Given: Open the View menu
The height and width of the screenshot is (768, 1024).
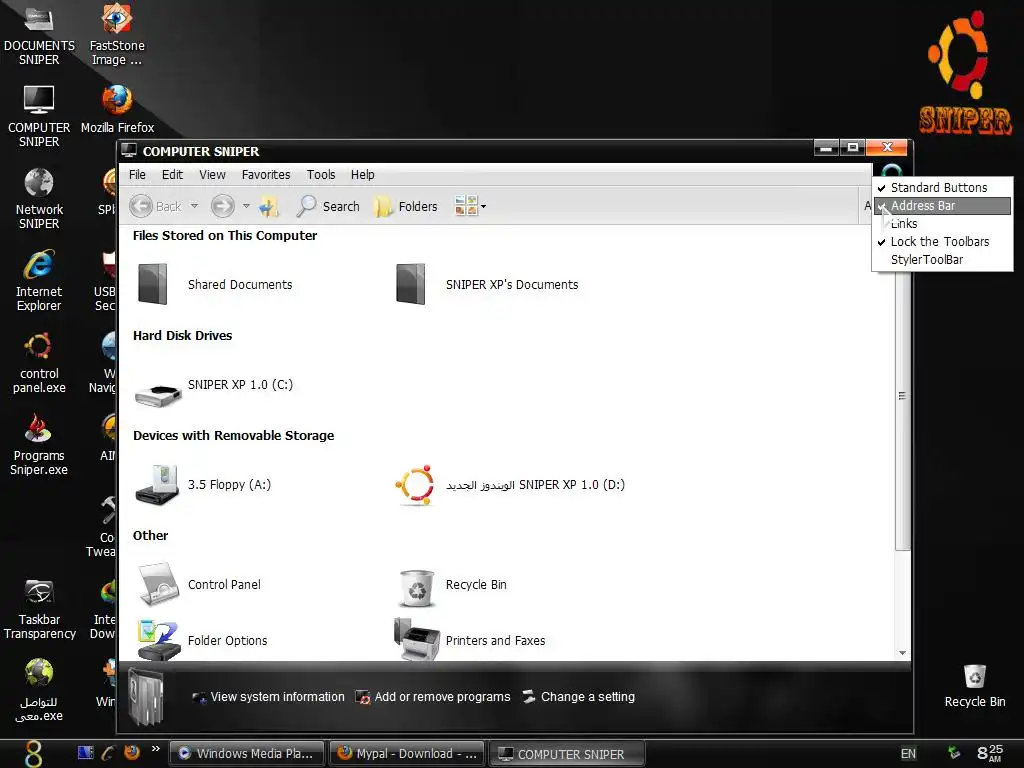Looking at the screenshot, I should [212, 174].
